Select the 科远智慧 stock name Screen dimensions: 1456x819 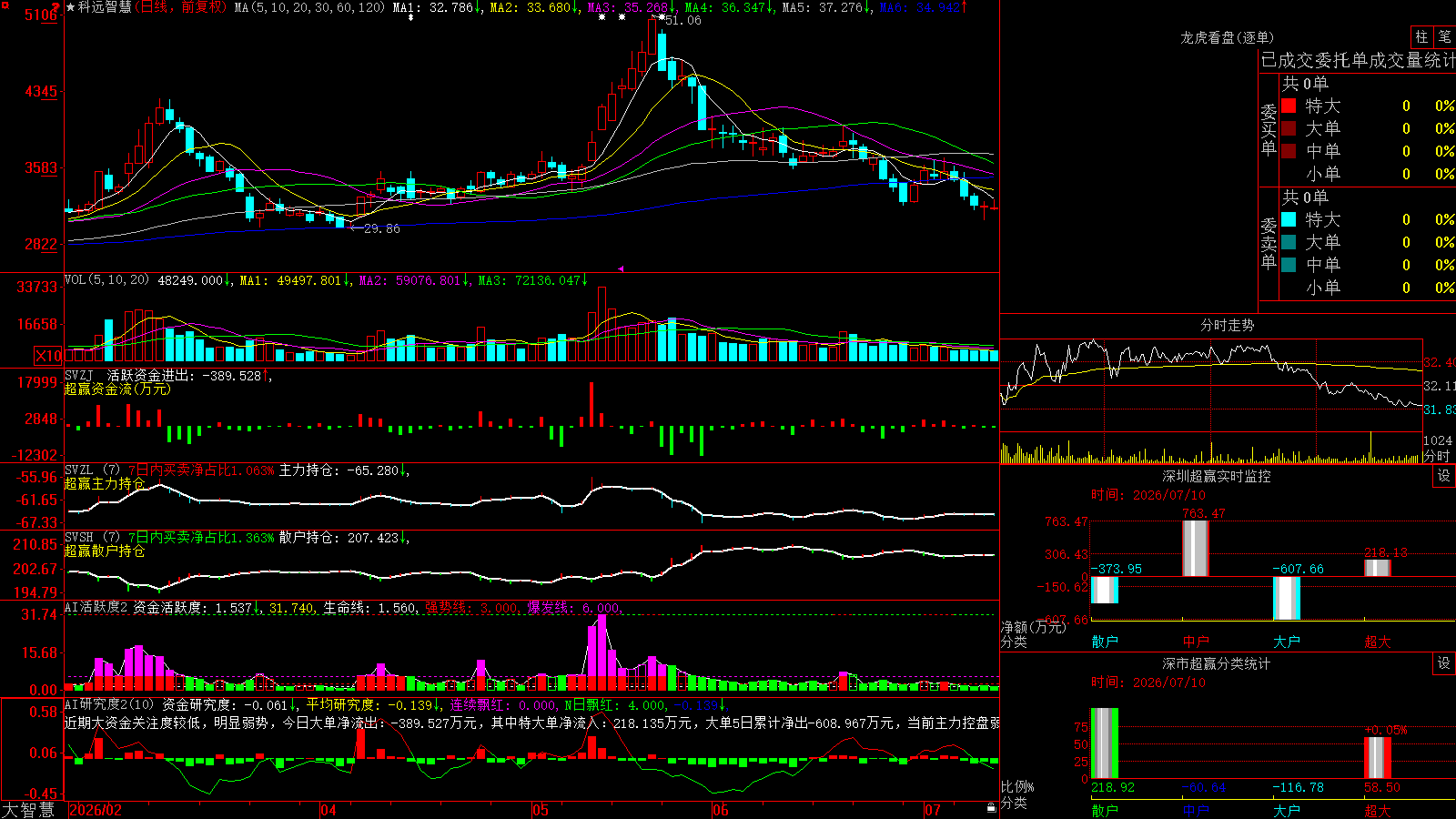[105, 7]
